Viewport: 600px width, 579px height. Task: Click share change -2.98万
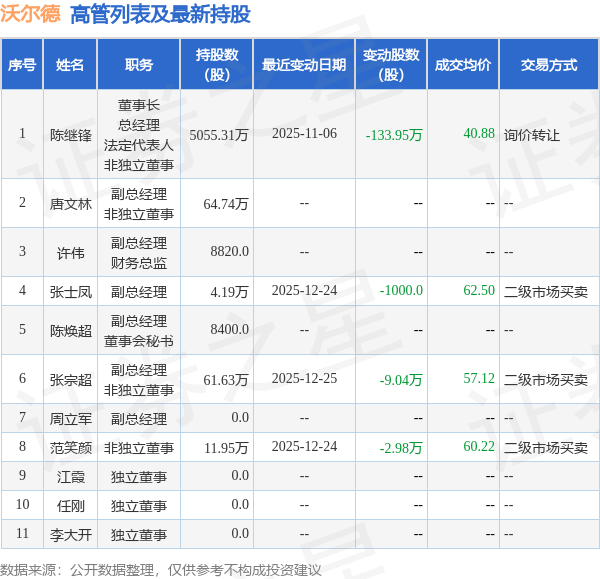(x=401, y=448)
